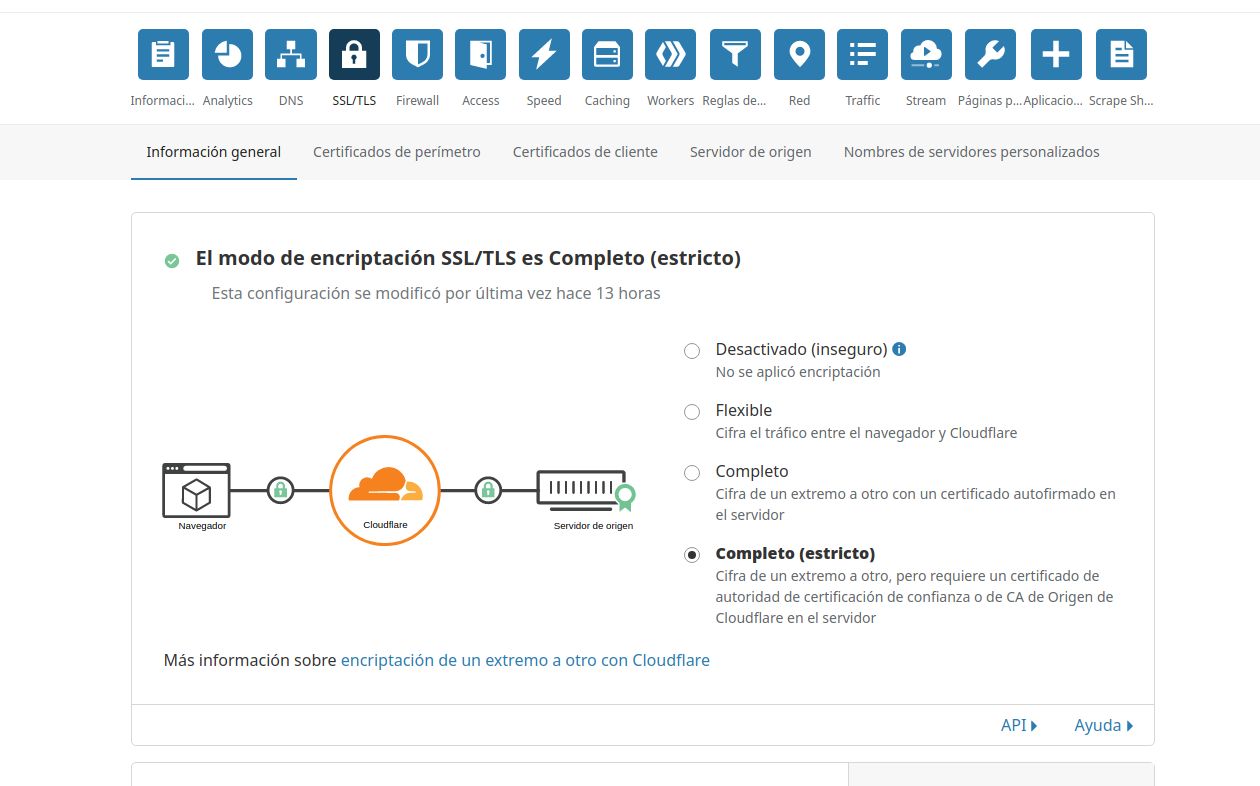
Task: Switch to Certificados de perímetro tab
Action: pos(397,152)
